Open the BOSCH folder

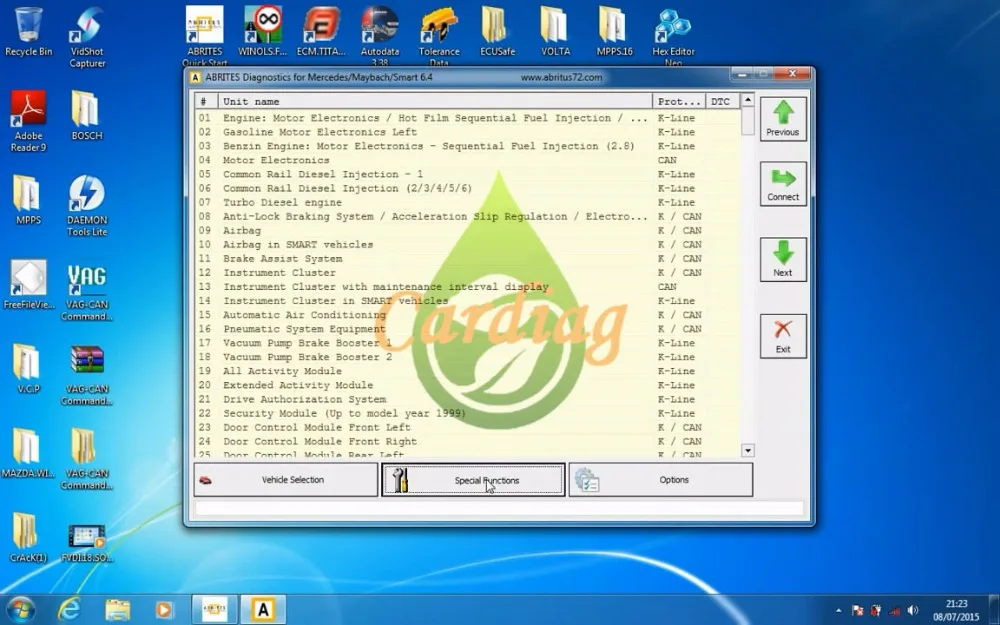pos(87,116)
